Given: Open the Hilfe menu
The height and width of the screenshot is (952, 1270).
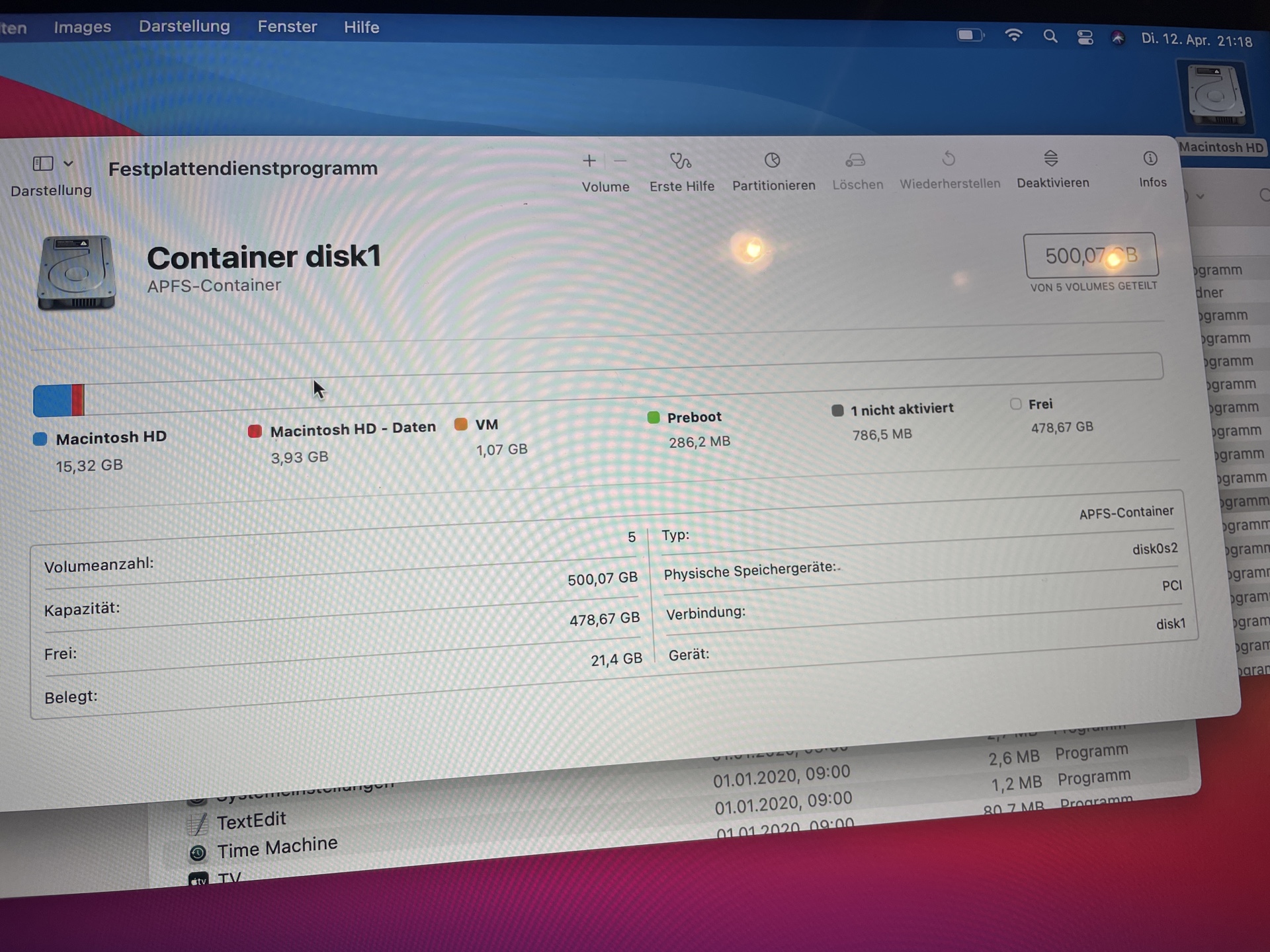Looking at the screenshot, I should [x=361, y=27].
